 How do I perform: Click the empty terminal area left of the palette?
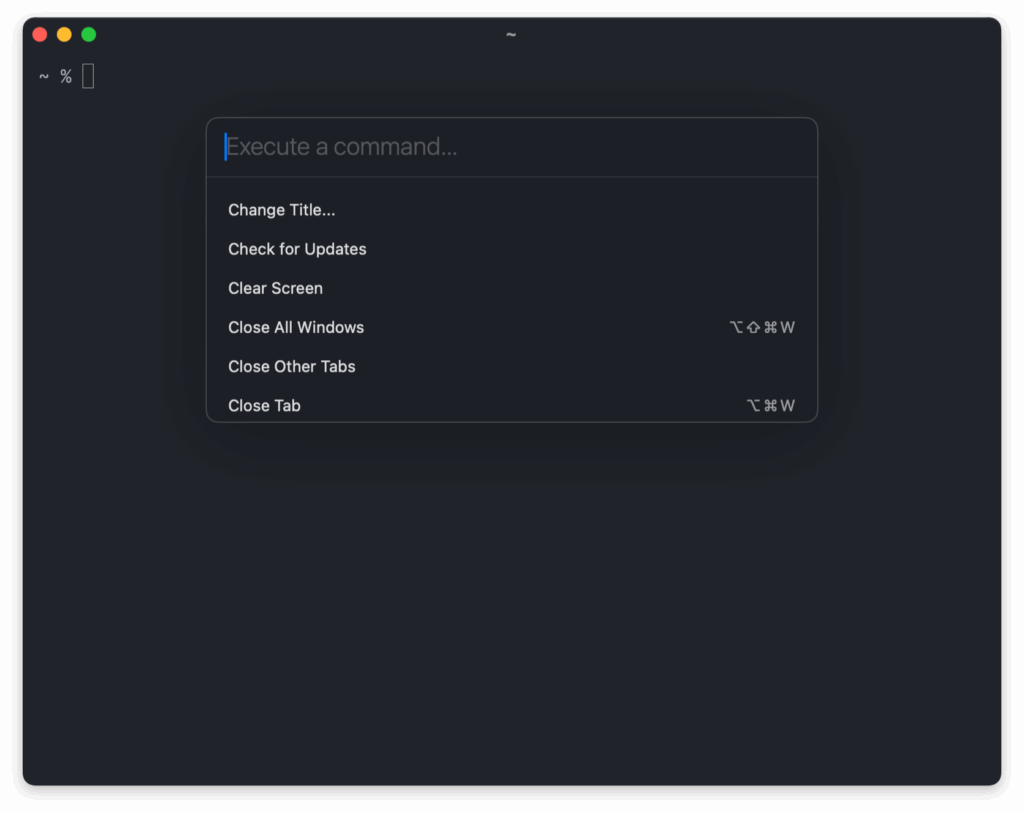[x=110, y=300]
